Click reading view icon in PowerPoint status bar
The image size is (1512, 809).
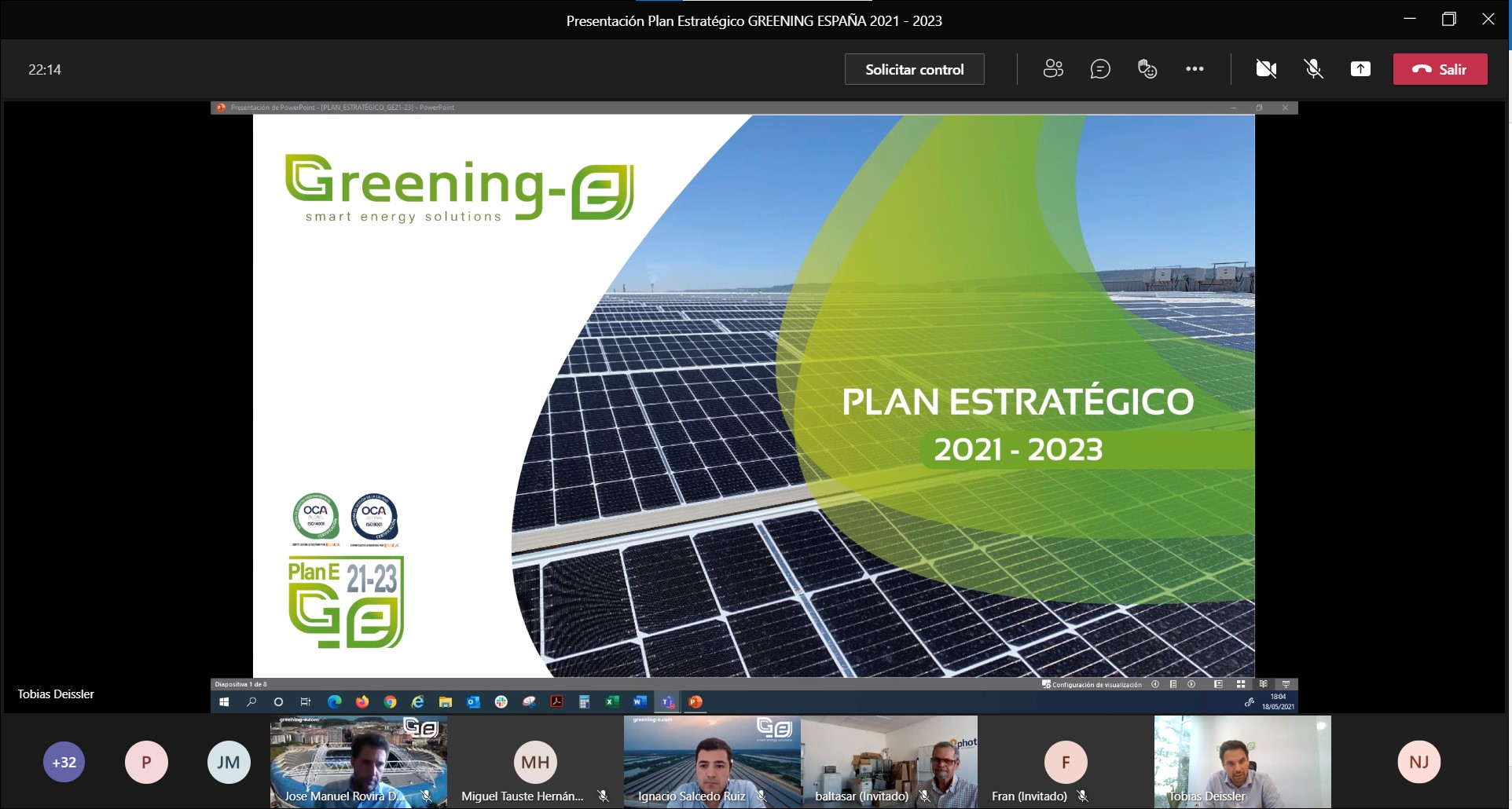tap(1263, 684)
